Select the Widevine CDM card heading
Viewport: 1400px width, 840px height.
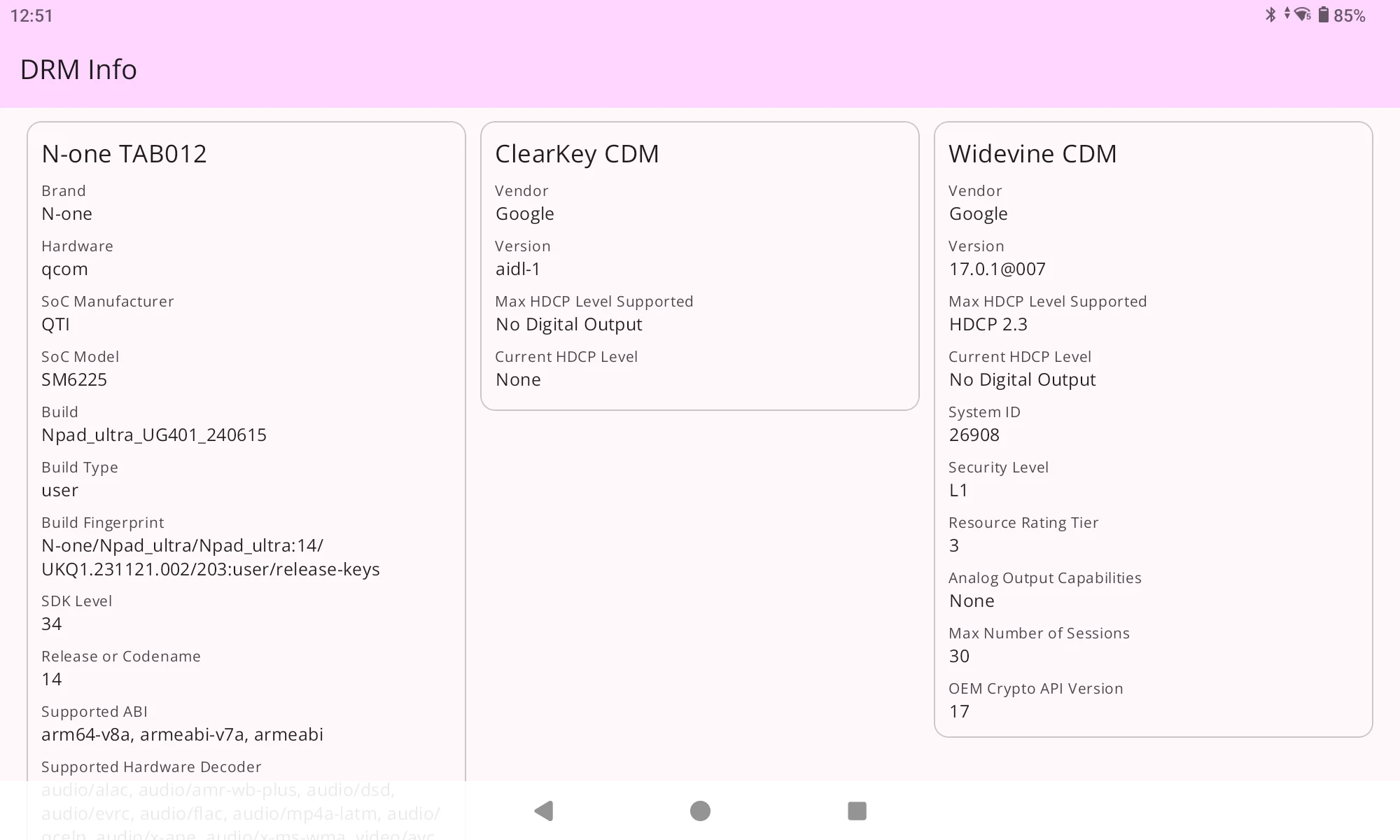tap(1032, 153)
